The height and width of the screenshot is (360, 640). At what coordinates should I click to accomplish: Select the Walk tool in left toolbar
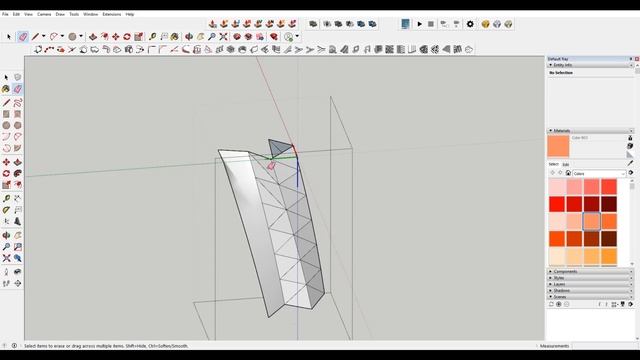tap(6, 283)
